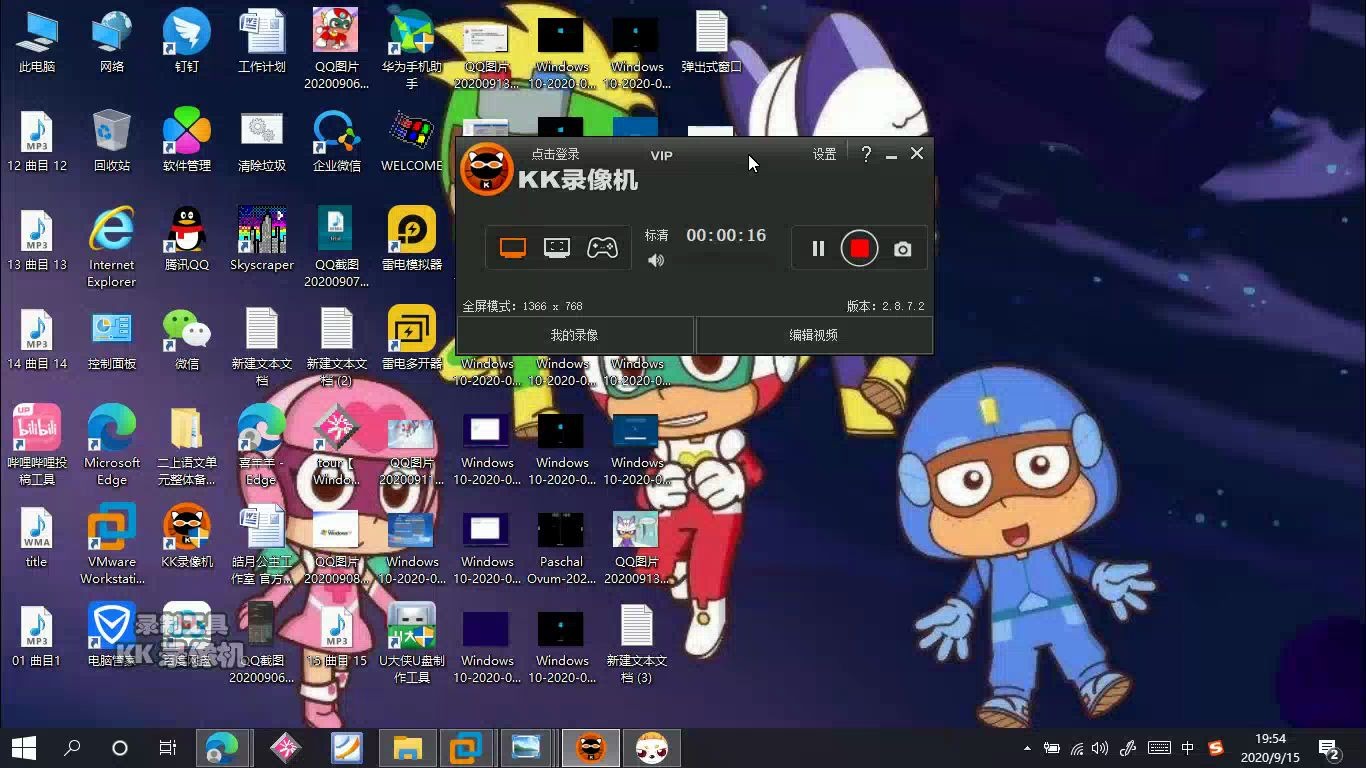The width and height of the screenshot is (1366, 768).
Task: Select region recording mode in KK录像机
Action: 557,248
